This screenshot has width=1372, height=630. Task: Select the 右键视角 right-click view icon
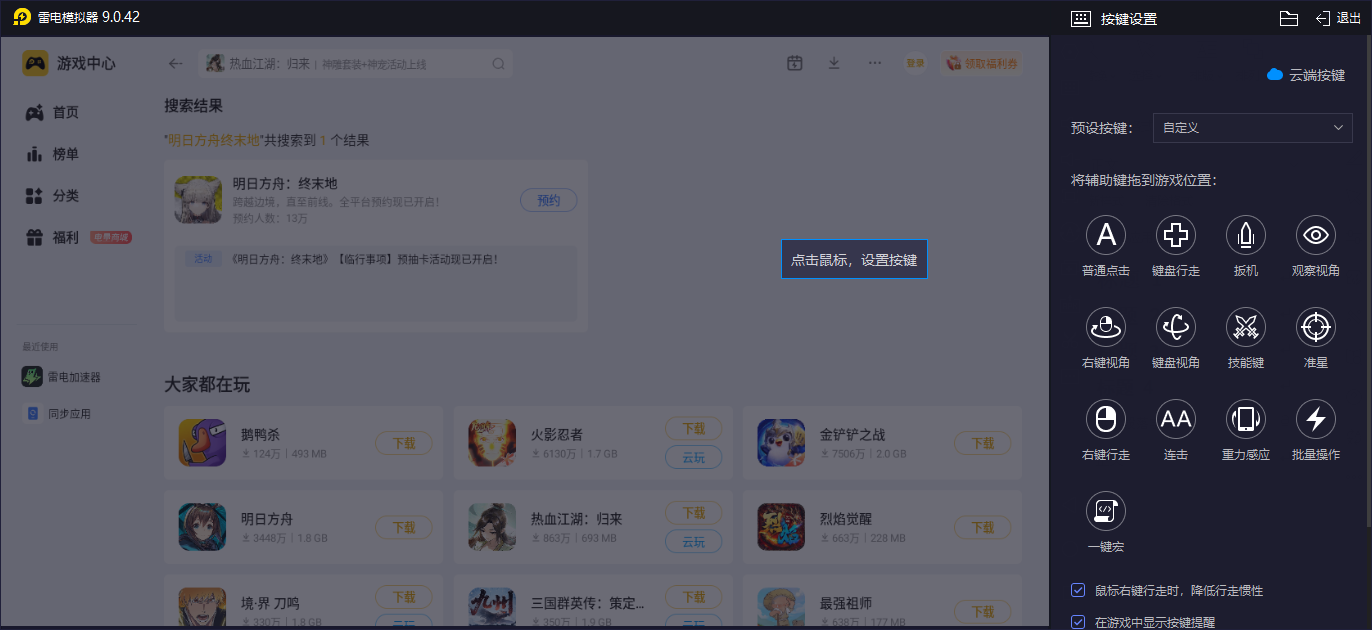[1106, 326]
